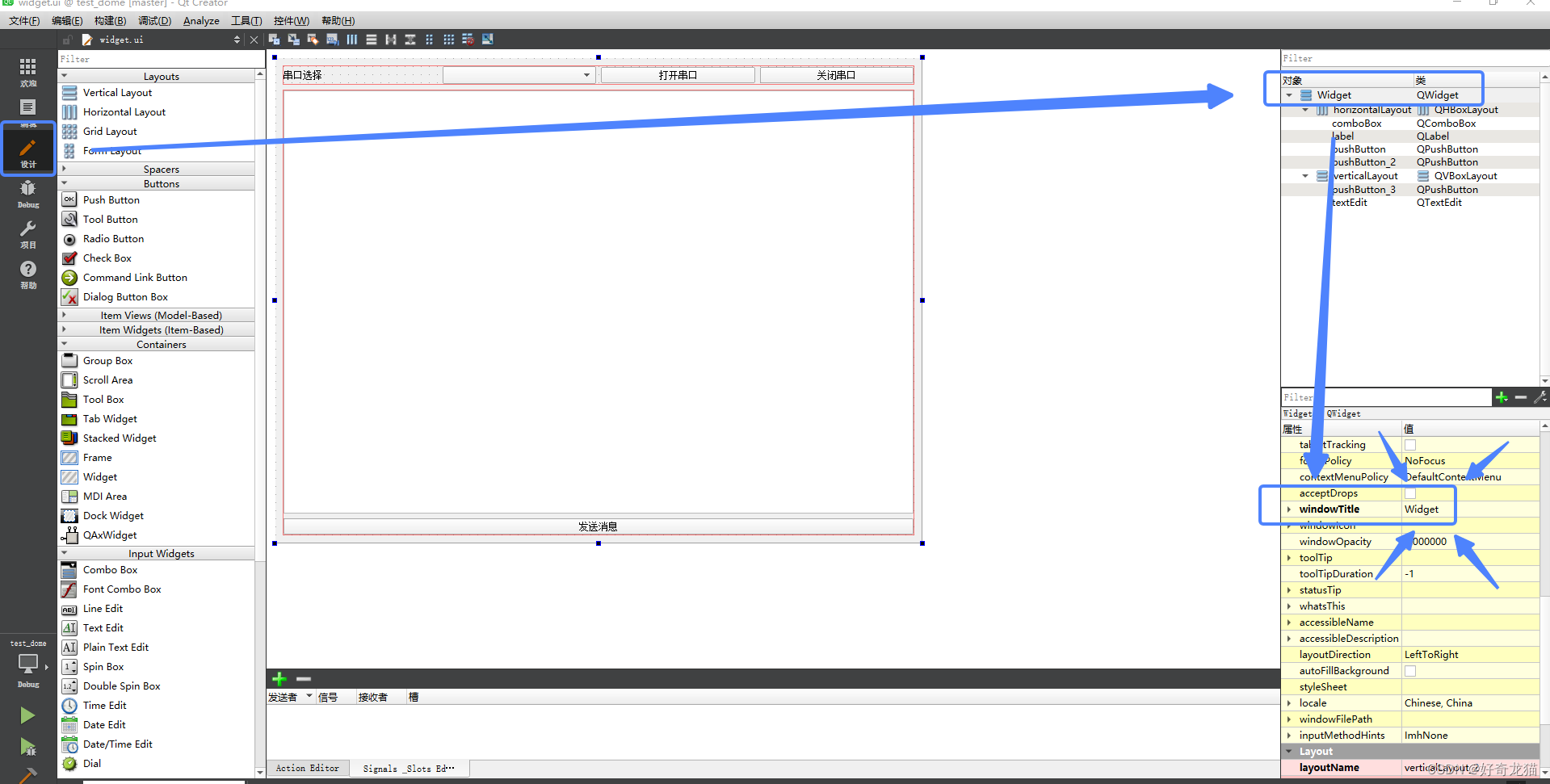Open property editor settings wrench

(x=1540, y=397)
